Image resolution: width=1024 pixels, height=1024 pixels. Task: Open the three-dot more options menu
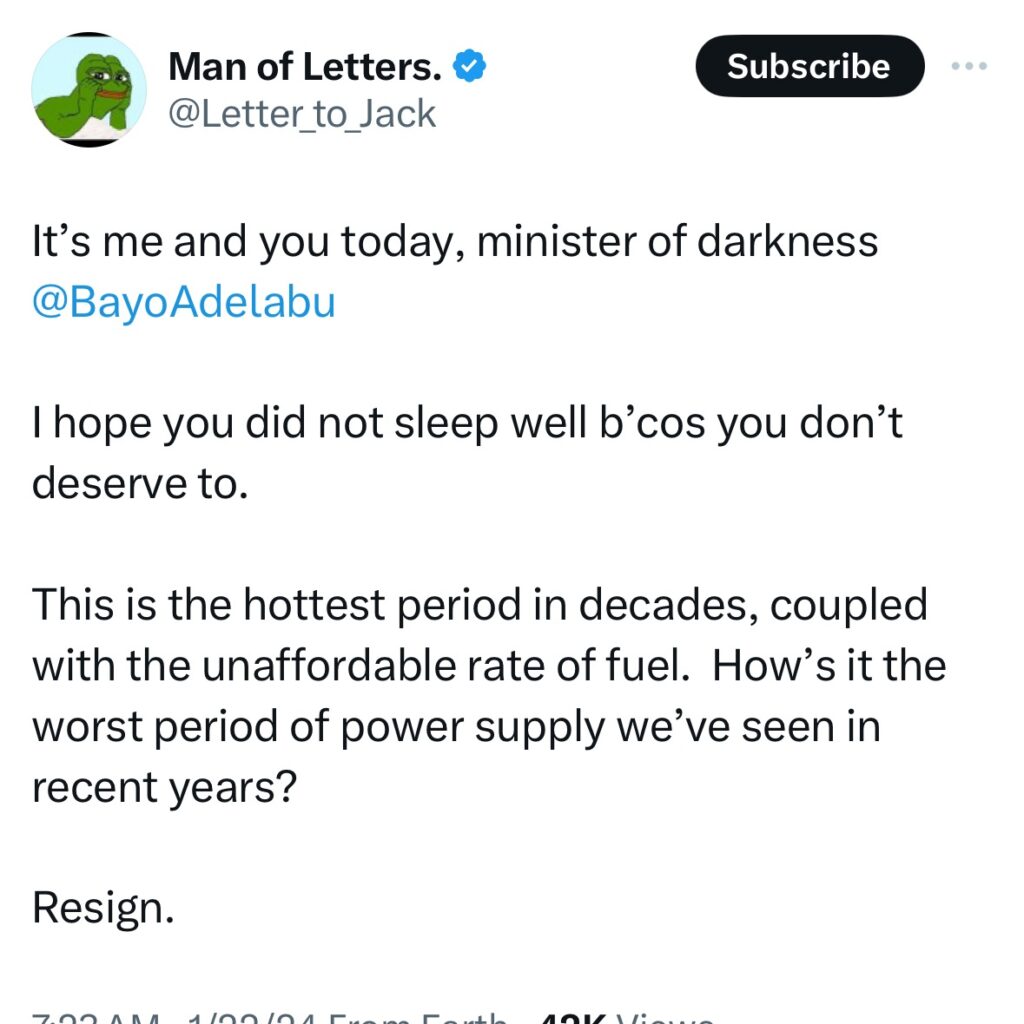(968, 67)
